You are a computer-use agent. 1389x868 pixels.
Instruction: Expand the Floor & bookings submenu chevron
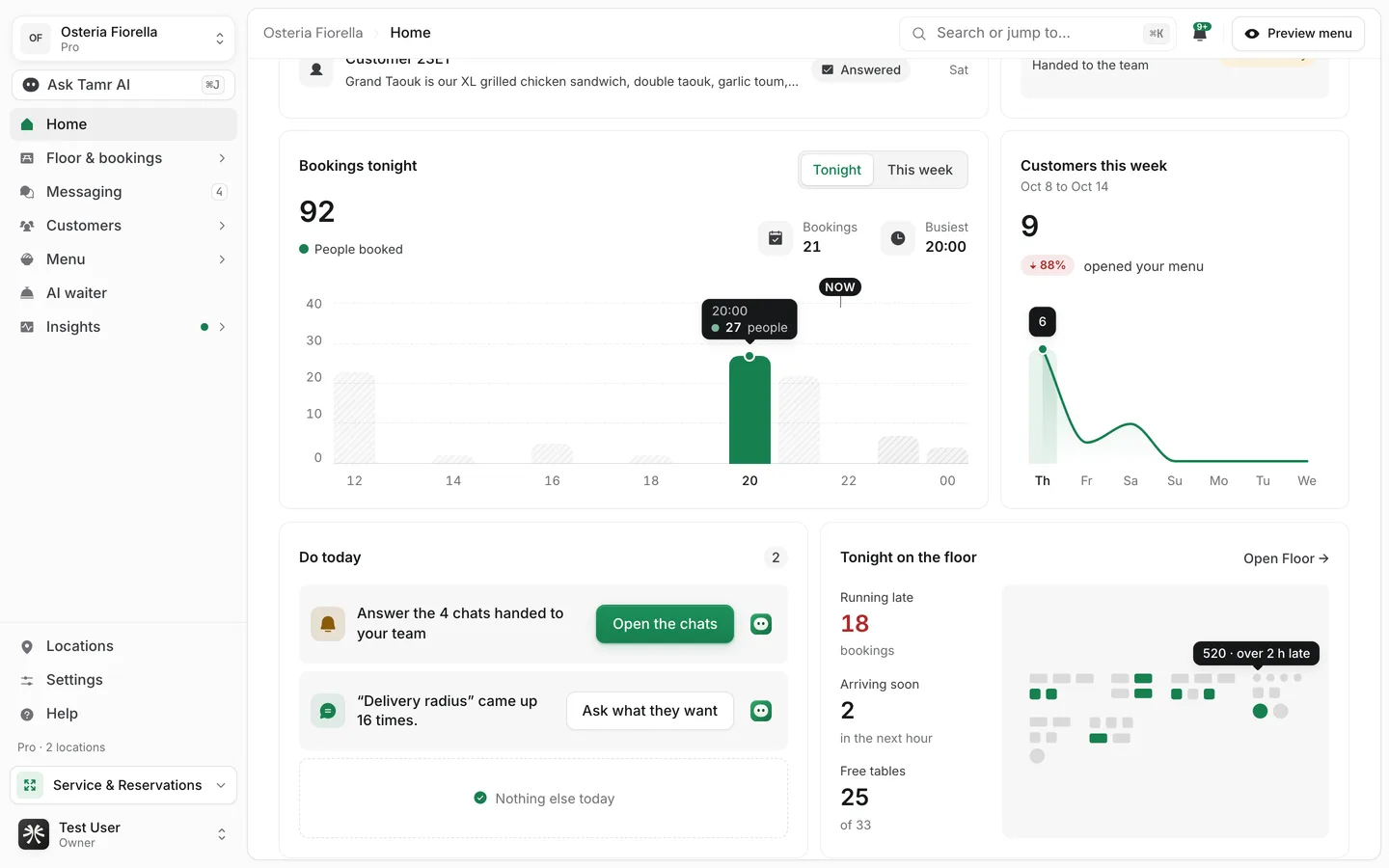pos(222,158)
